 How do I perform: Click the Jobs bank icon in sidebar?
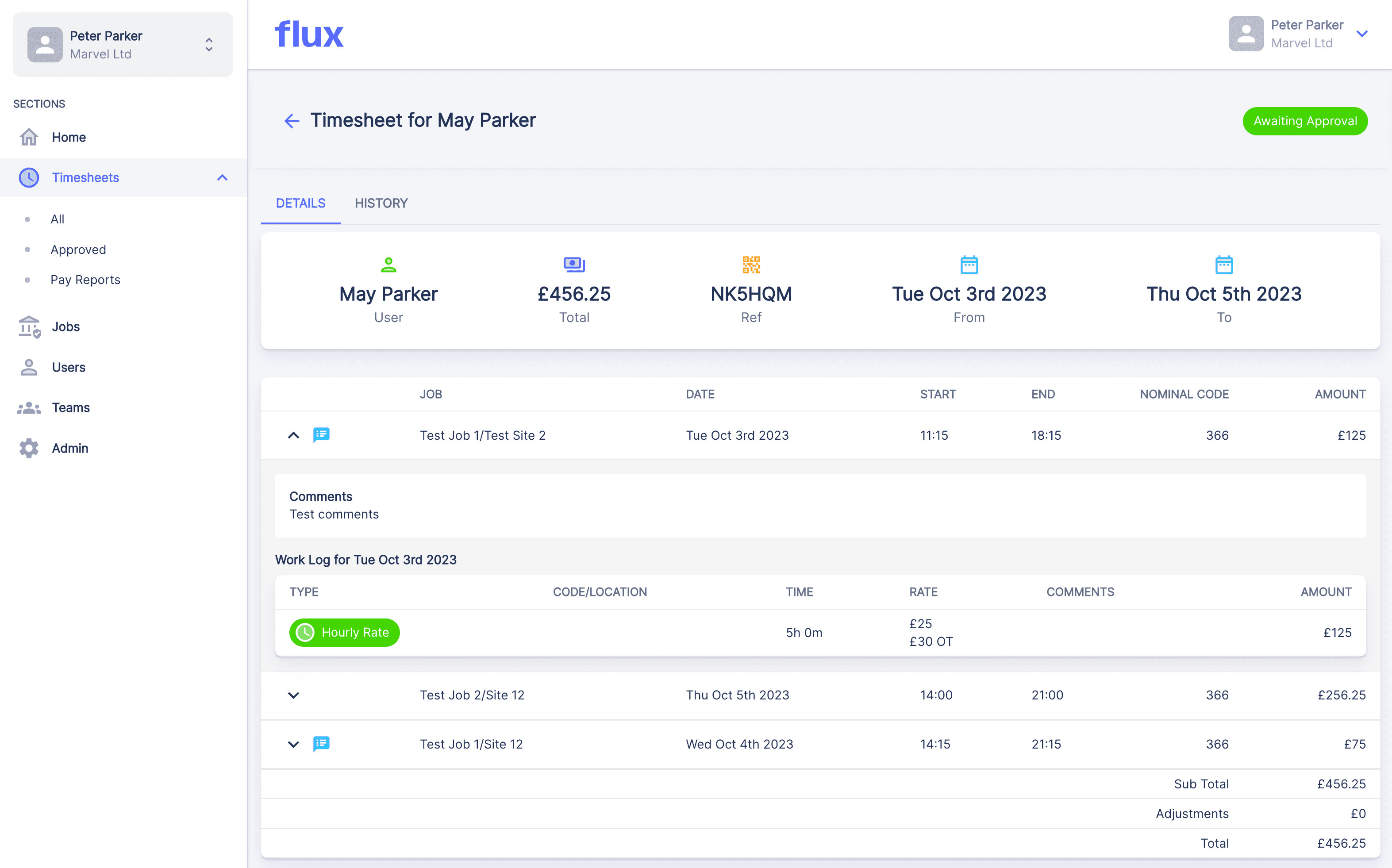pos(29,326)
